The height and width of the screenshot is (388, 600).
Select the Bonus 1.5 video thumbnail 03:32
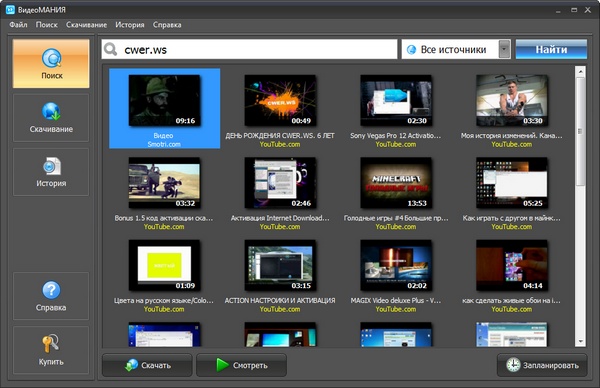pos(164,183)
